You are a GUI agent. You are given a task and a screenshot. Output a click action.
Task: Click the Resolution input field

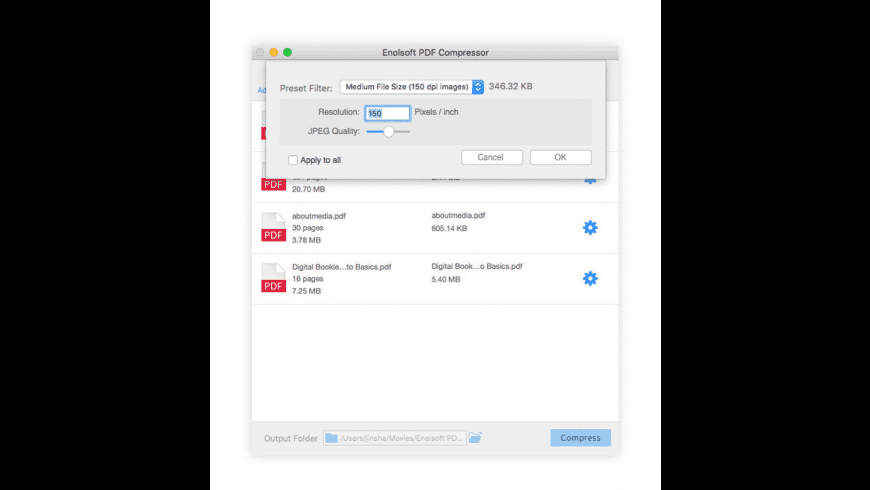(x=387, y=113)
